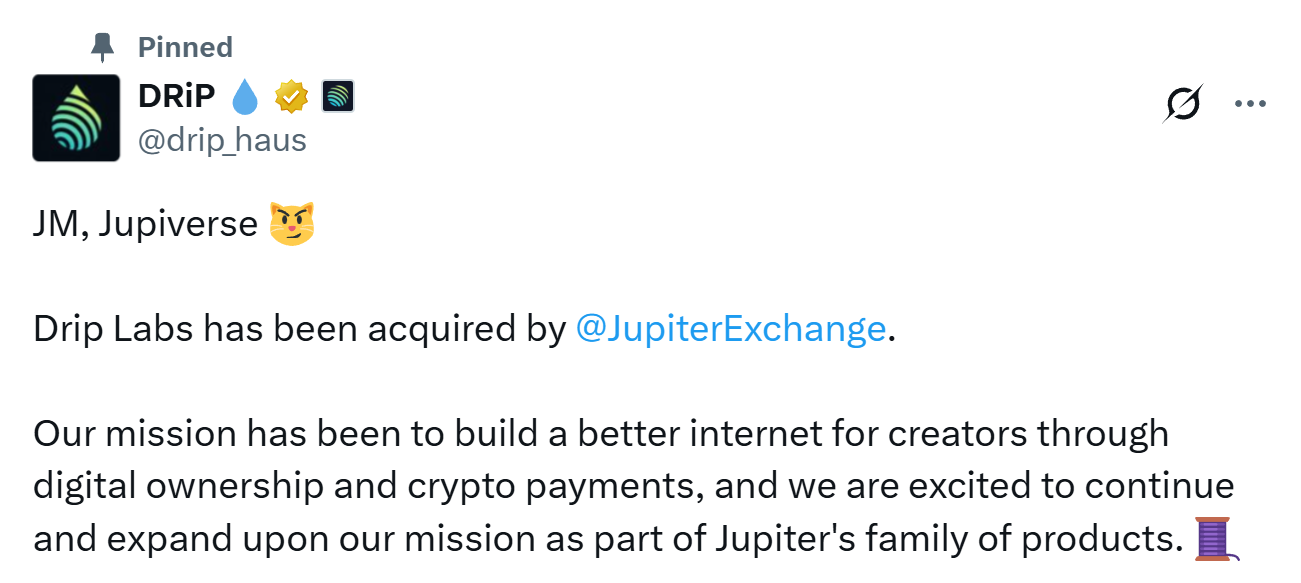Screen dimensions: 1301x583
Task: Click the small square affiliate badge
Action: pos(338,97)
